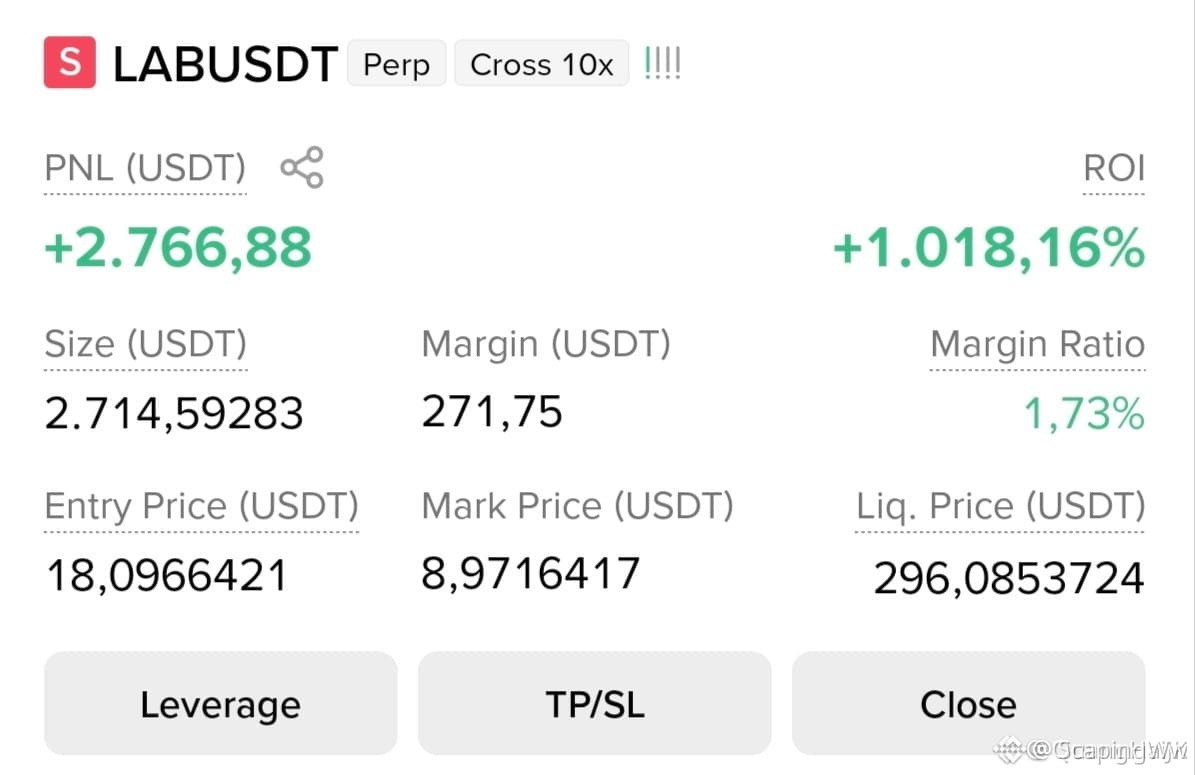Tap the Margin Ratio label

tap(1037, 344)
